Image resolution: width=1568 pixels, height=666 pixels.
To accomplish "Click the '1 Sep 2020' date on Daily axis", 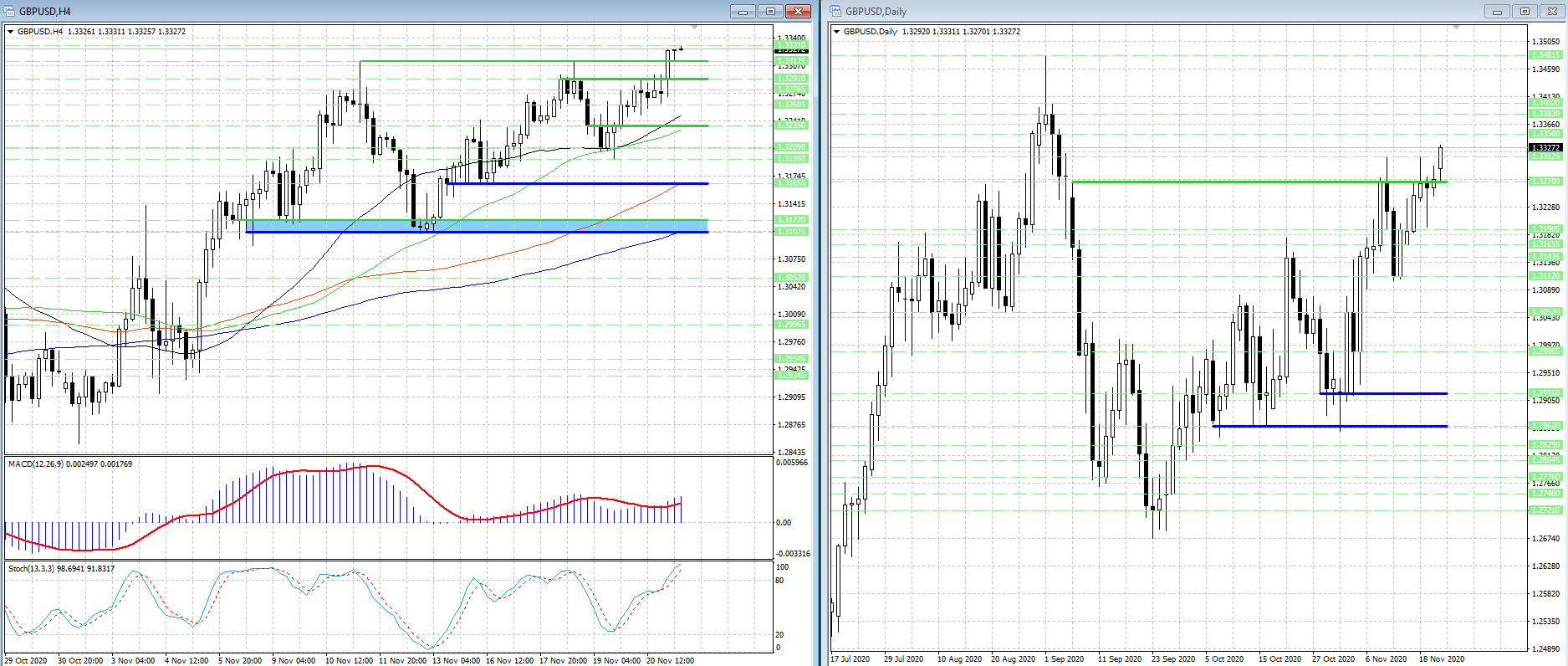I will point(1064,658).
